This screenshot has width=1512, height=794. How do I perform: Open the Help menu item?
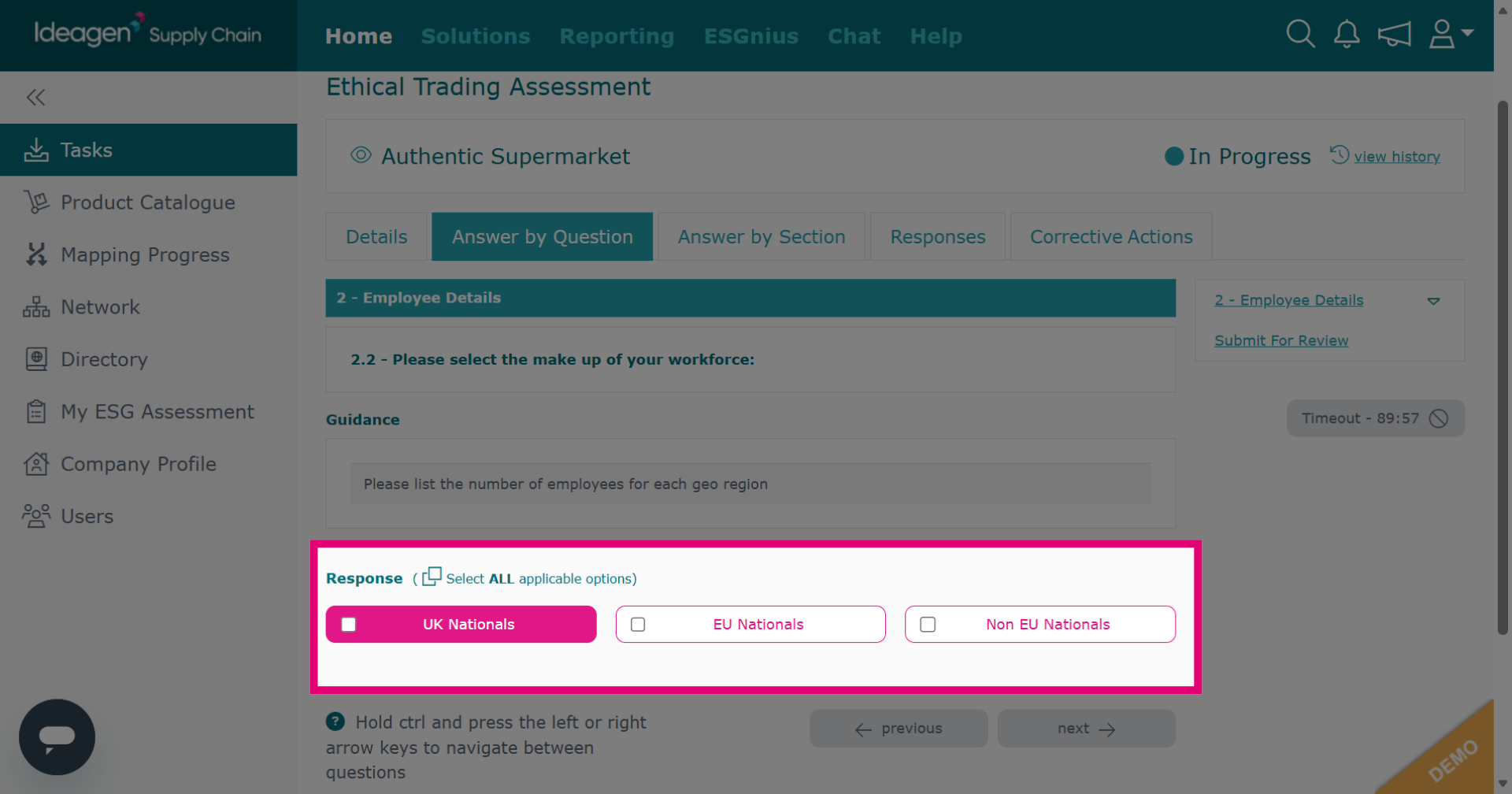(x=936, y=36)
